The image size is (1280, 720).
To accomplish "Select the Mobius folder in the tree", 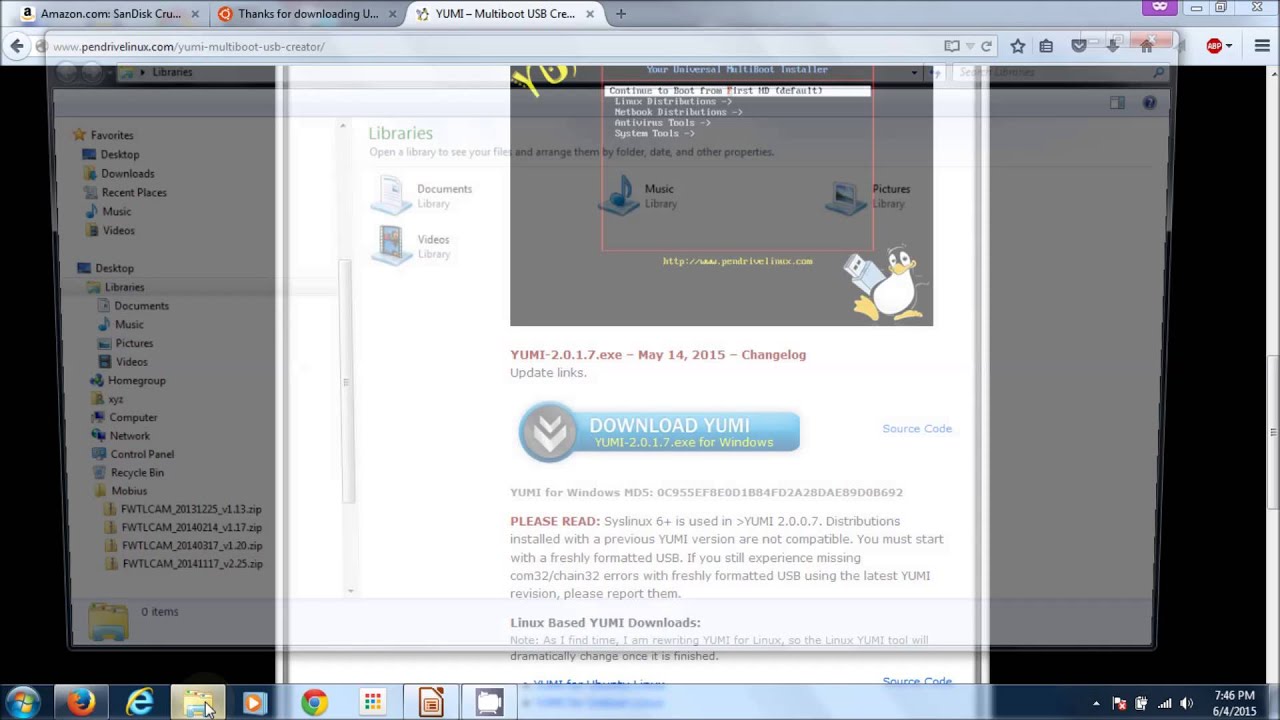I will click(x=129, y=491).
